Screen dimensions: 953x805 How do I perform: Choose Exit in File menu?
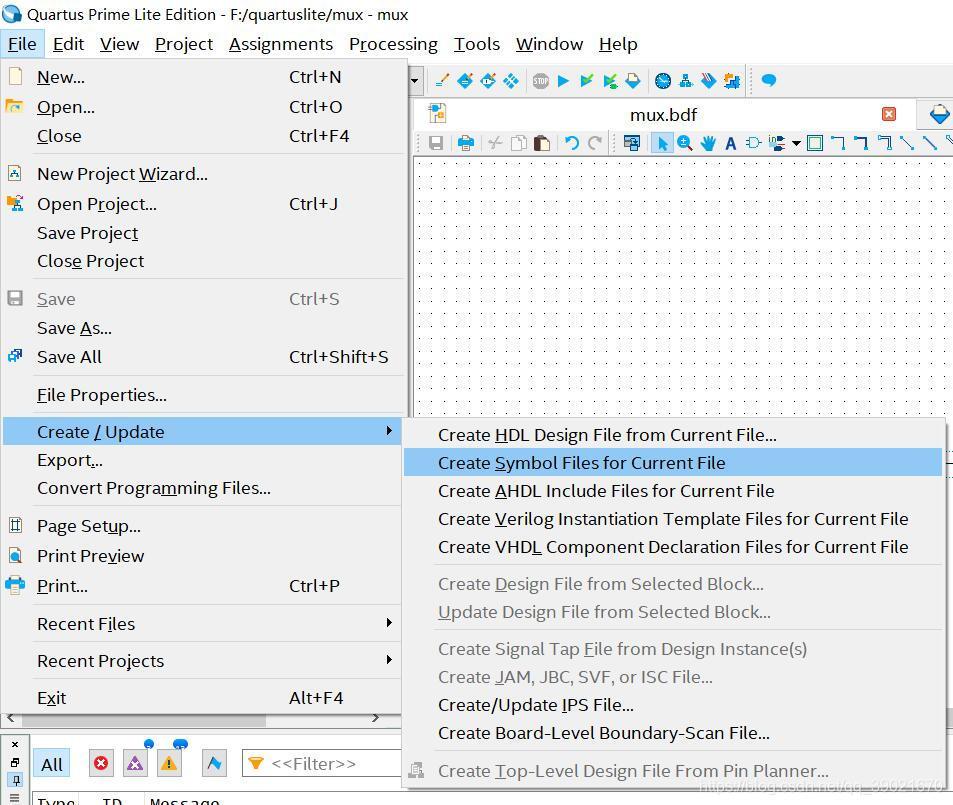pos(203,697)
